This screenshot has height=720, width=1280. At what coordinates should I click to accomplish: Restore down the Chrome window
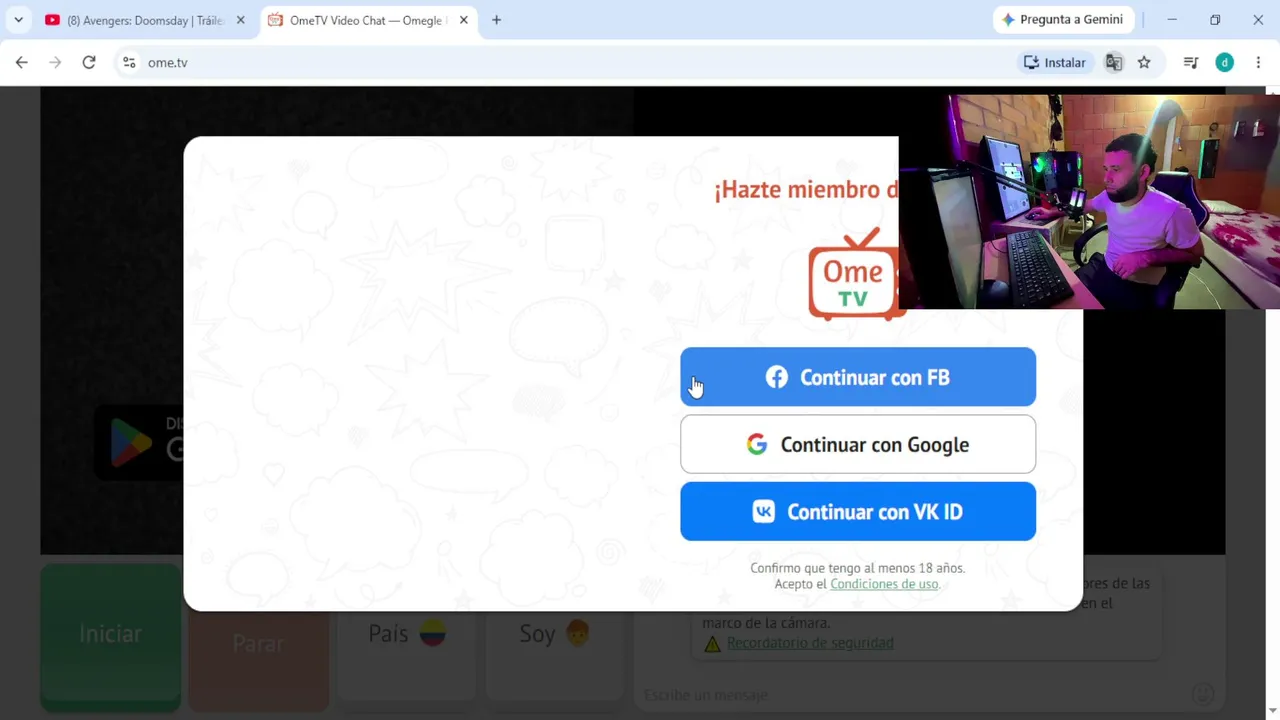[1215, 20]
